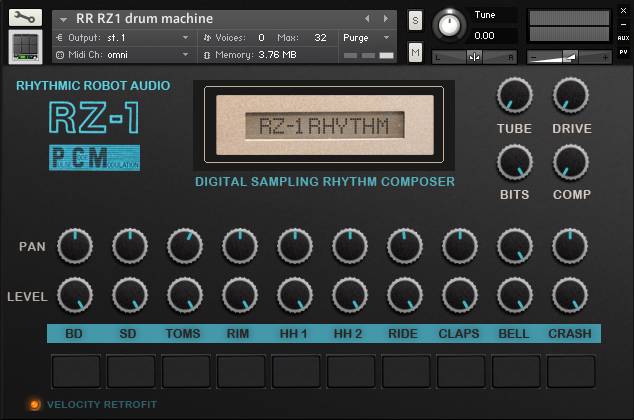Click the Max voices value 32

[320, 38]
